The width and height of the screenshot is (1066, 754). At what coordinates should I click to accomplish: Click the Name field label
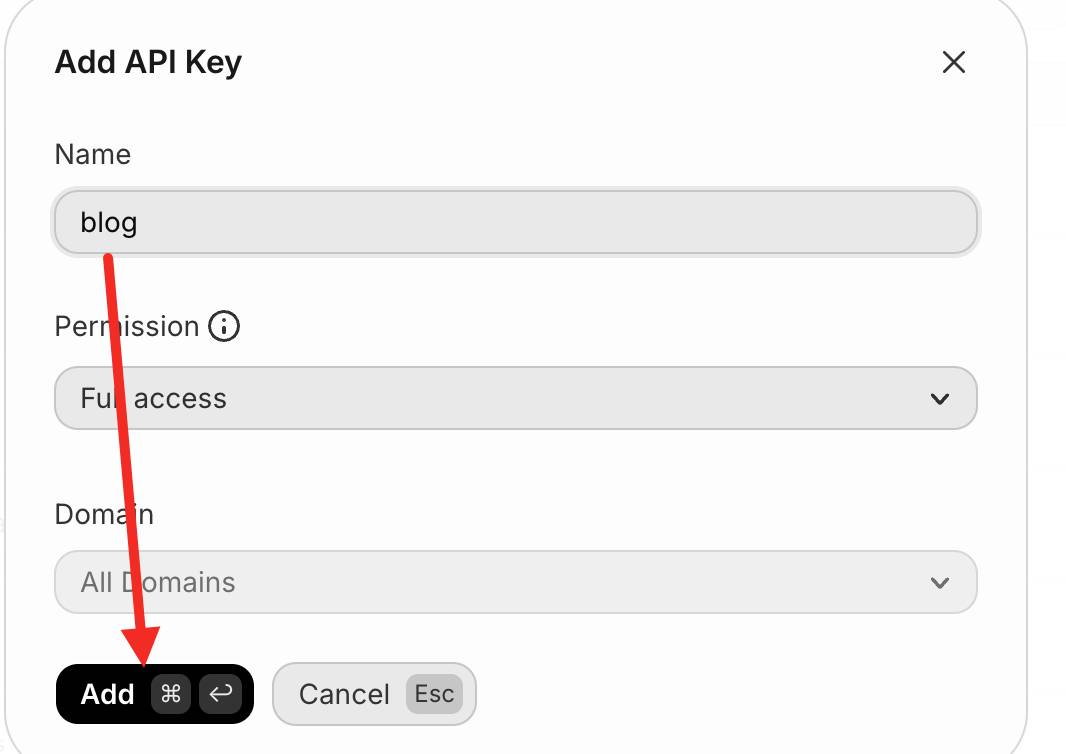[x=92, y=154]
